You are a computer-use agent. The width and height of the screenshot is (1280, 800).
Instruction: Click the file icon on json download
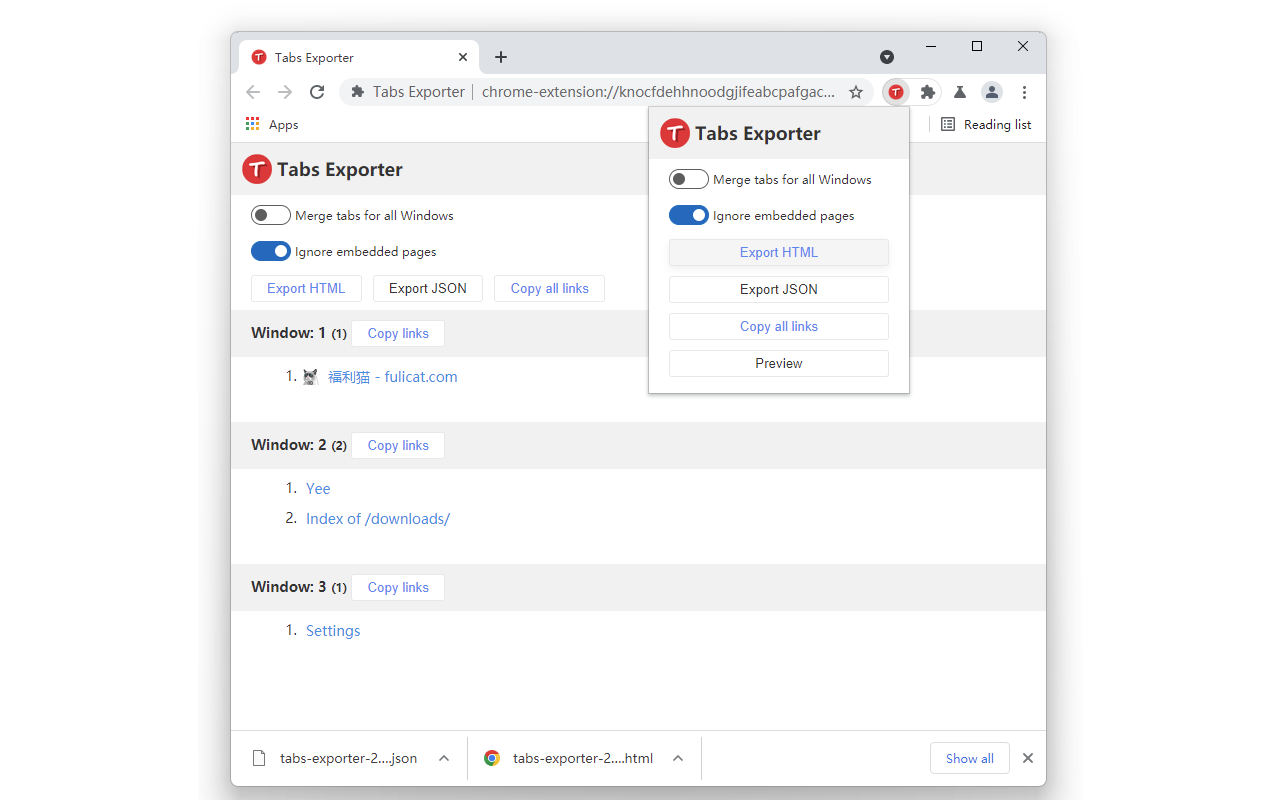(x=259, y=758)
